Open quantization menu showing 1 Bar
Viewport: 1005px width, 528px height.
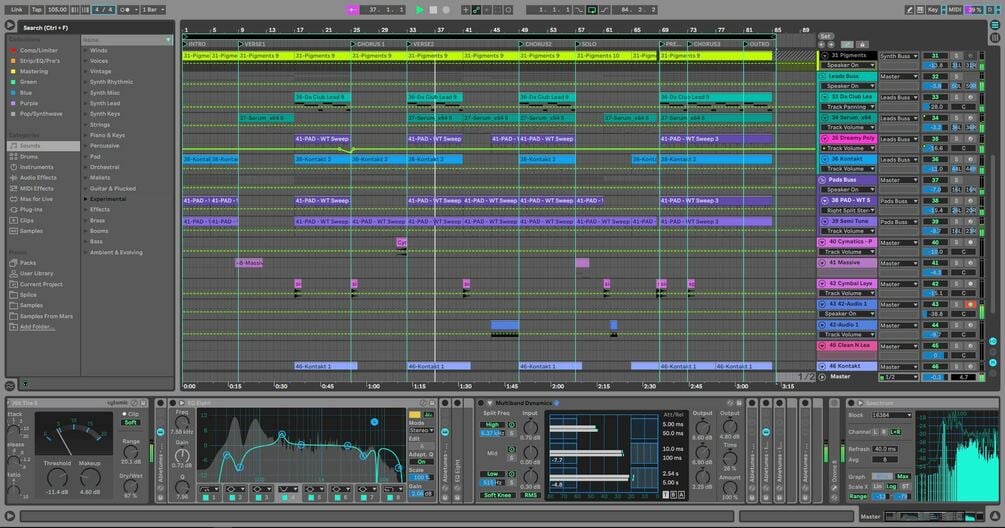click(153, 10)
